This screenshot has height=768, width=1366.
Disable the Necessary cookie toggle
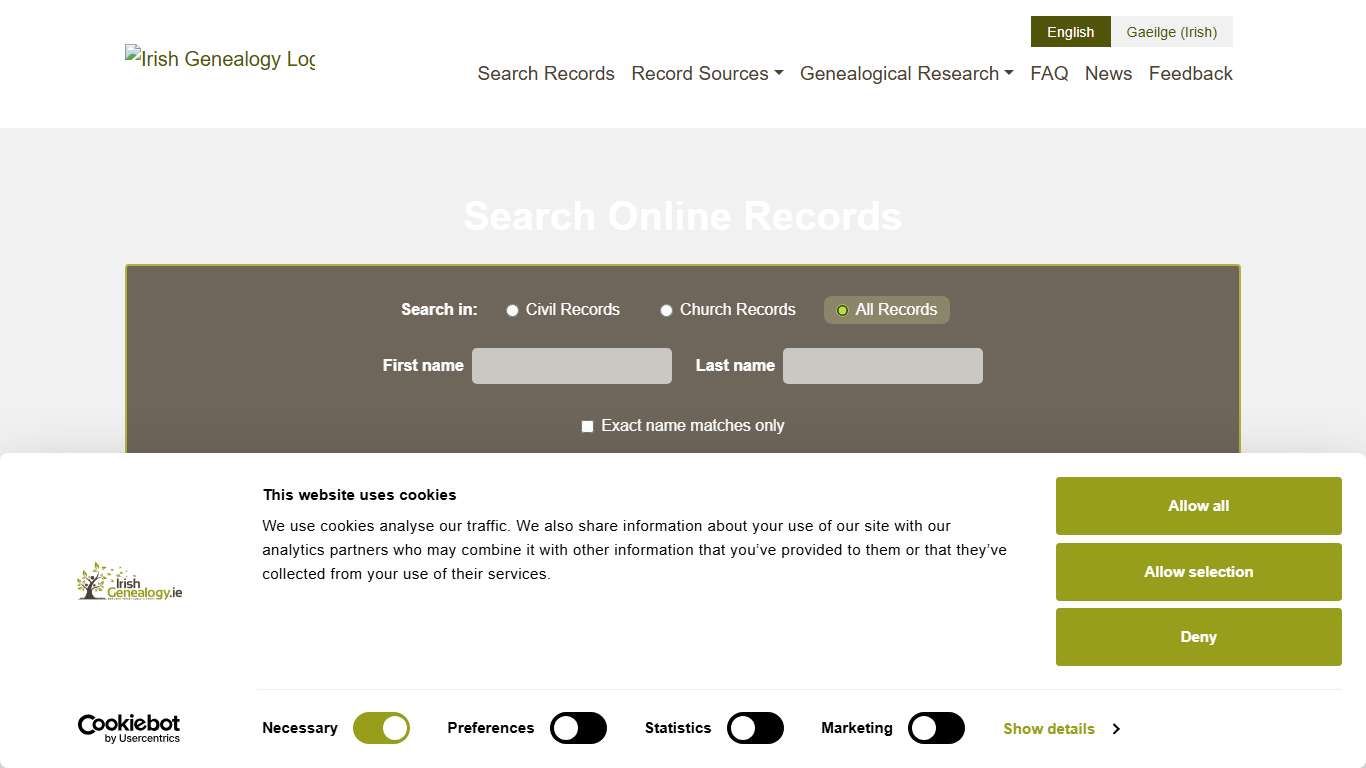tap(381, 728)
